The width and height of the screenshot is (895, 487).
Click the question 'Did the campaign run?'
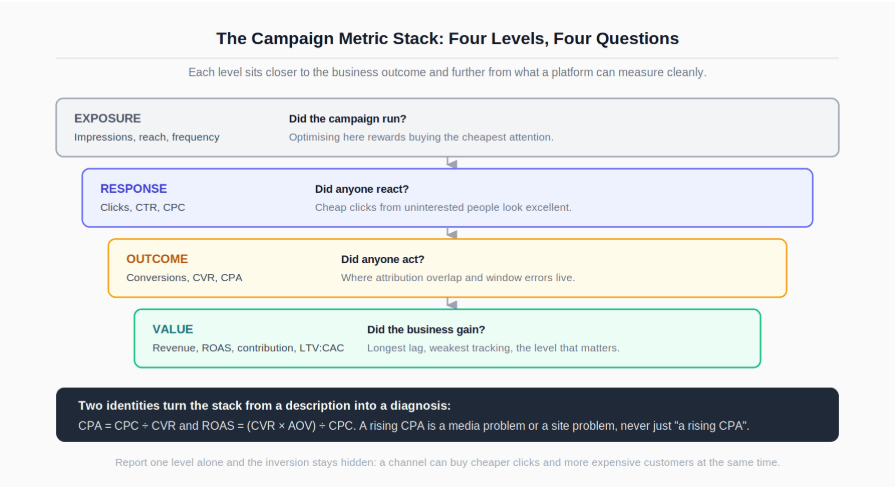348,119
